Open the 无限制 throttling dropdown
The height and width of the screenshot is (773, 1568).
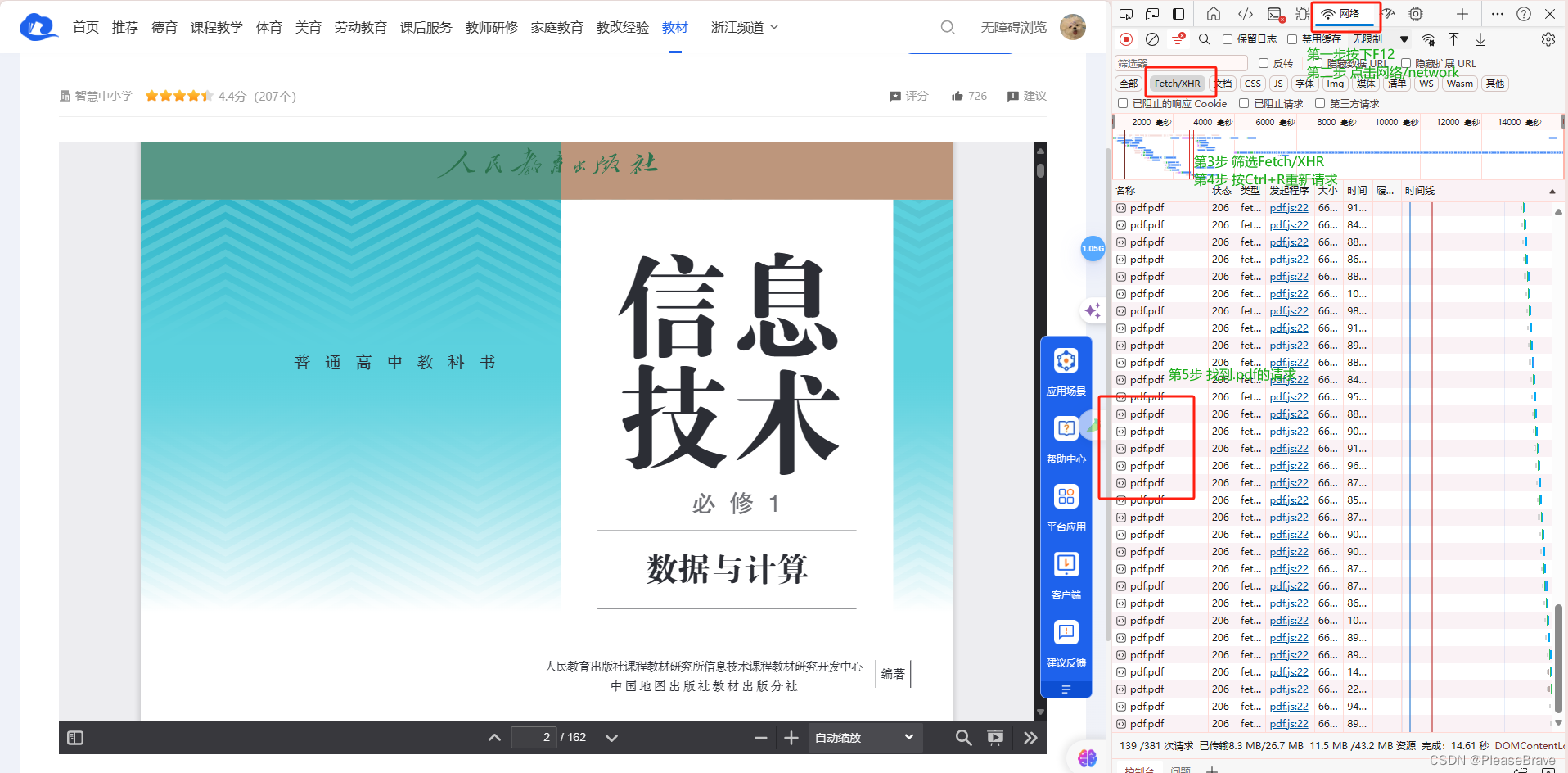(x=1381, y=39)
